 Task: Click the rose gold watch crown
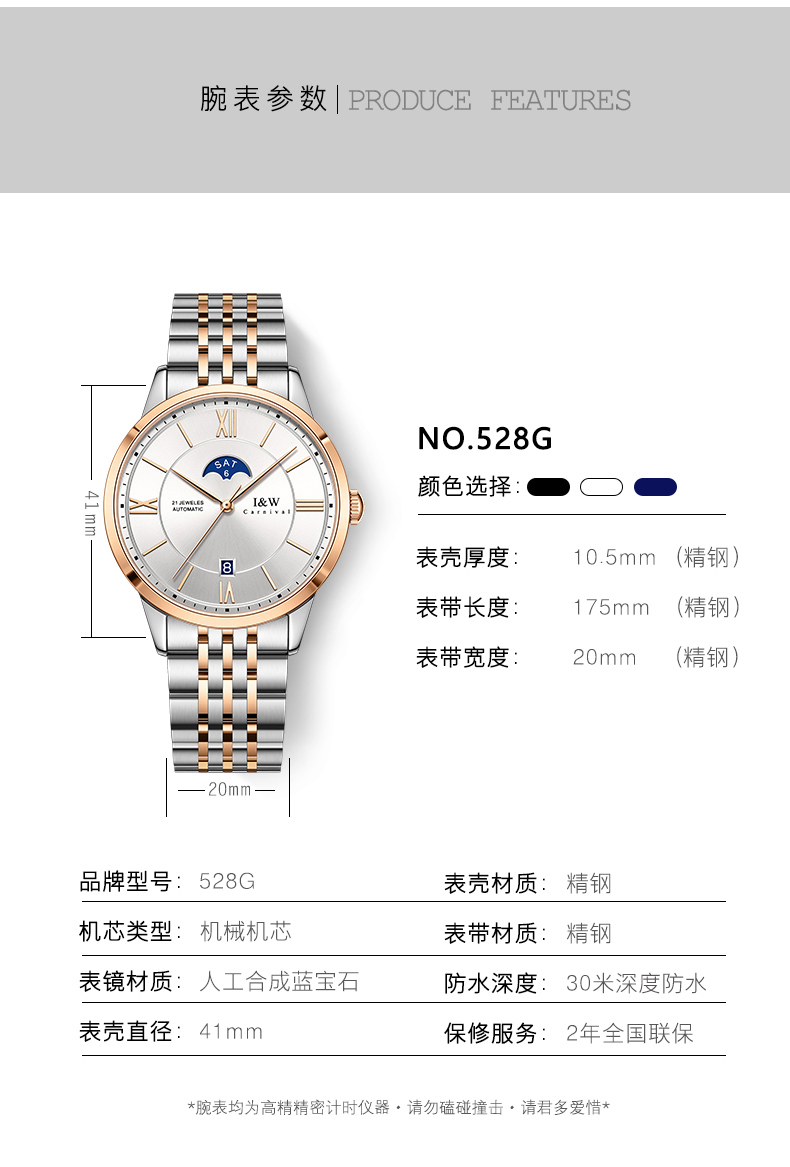point(357,505)
